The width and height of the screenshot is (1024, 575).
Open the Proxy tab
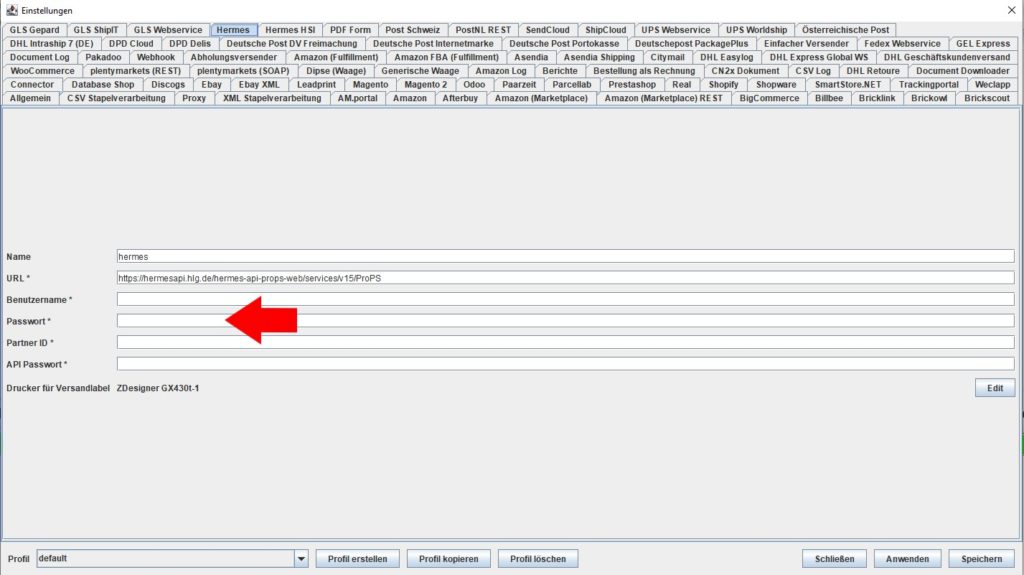pyautogui.click(x=194, y=99)
